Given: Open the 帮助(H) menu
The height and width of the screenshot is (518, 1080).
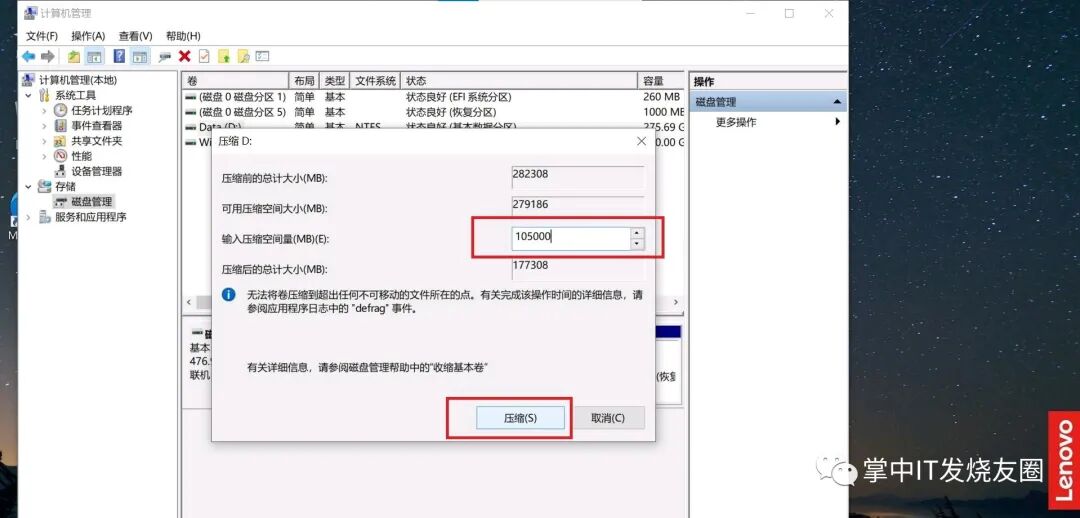Looking at the screenshot, I should coord(183,36).
